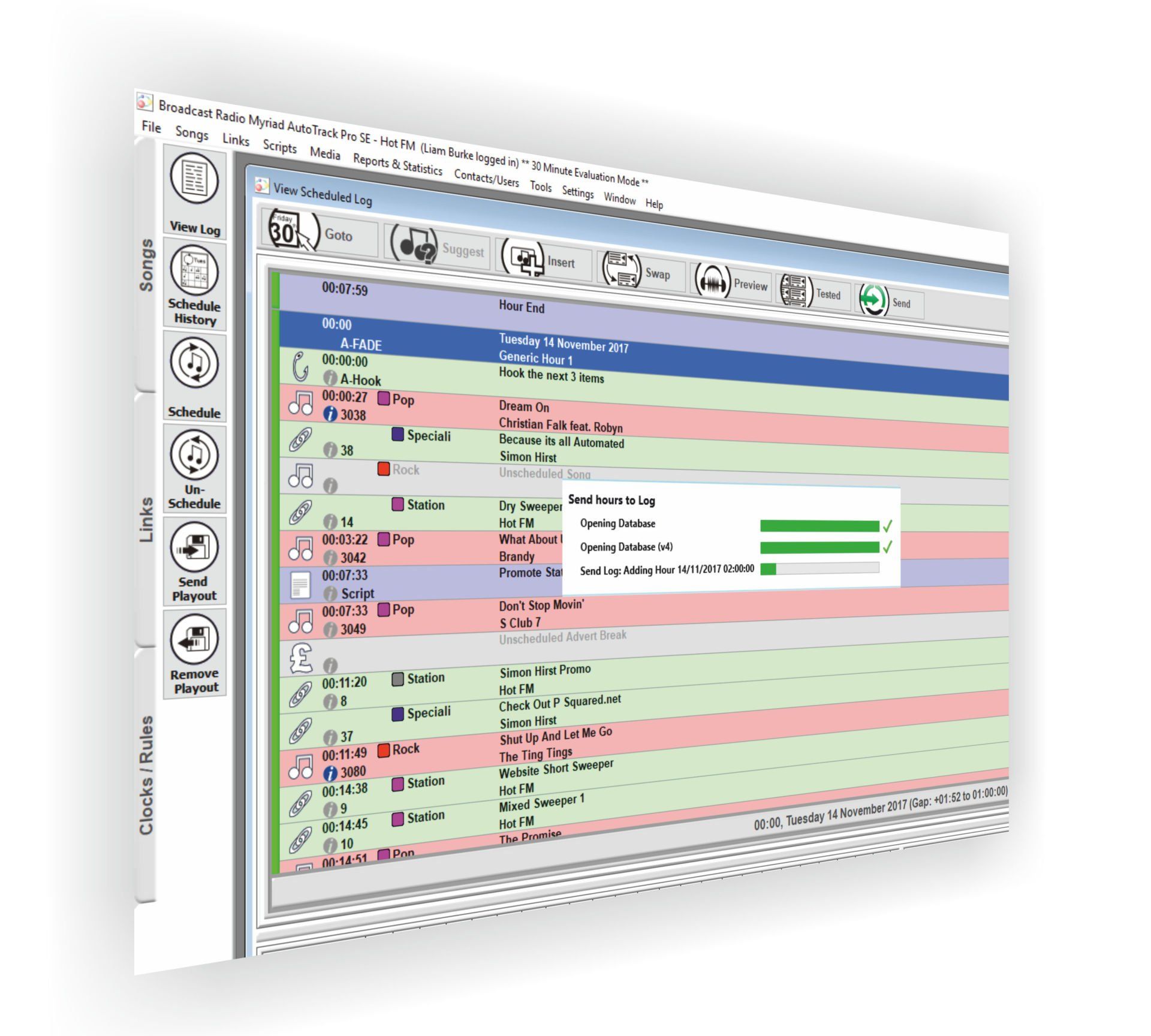The height and width of the screenshot is (1036, 1151).
Task: Click the Send Playout sidebar icon
Action: pyautogui.click(x=194, y=561)
